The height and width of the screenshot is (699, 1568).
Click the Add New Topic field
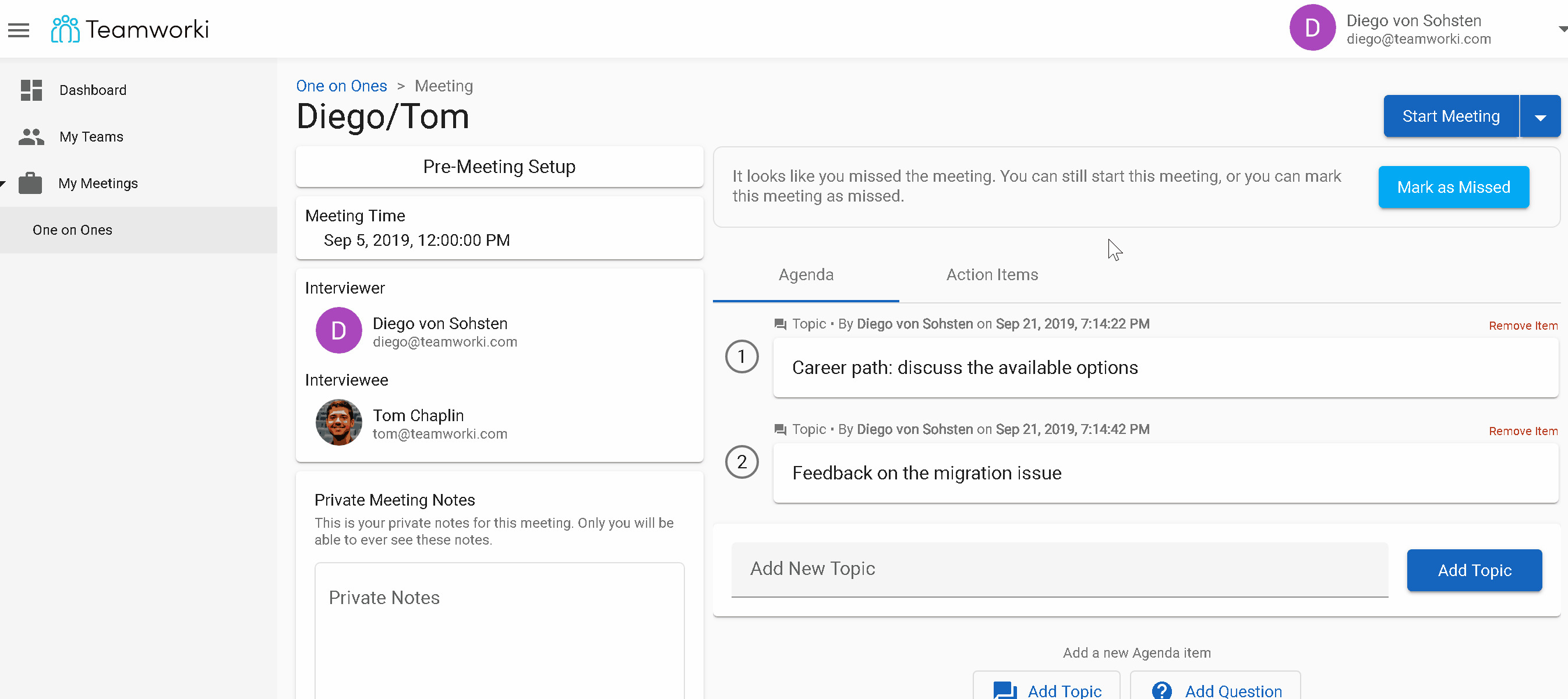pyautogui.click(x=1059, y=569)
